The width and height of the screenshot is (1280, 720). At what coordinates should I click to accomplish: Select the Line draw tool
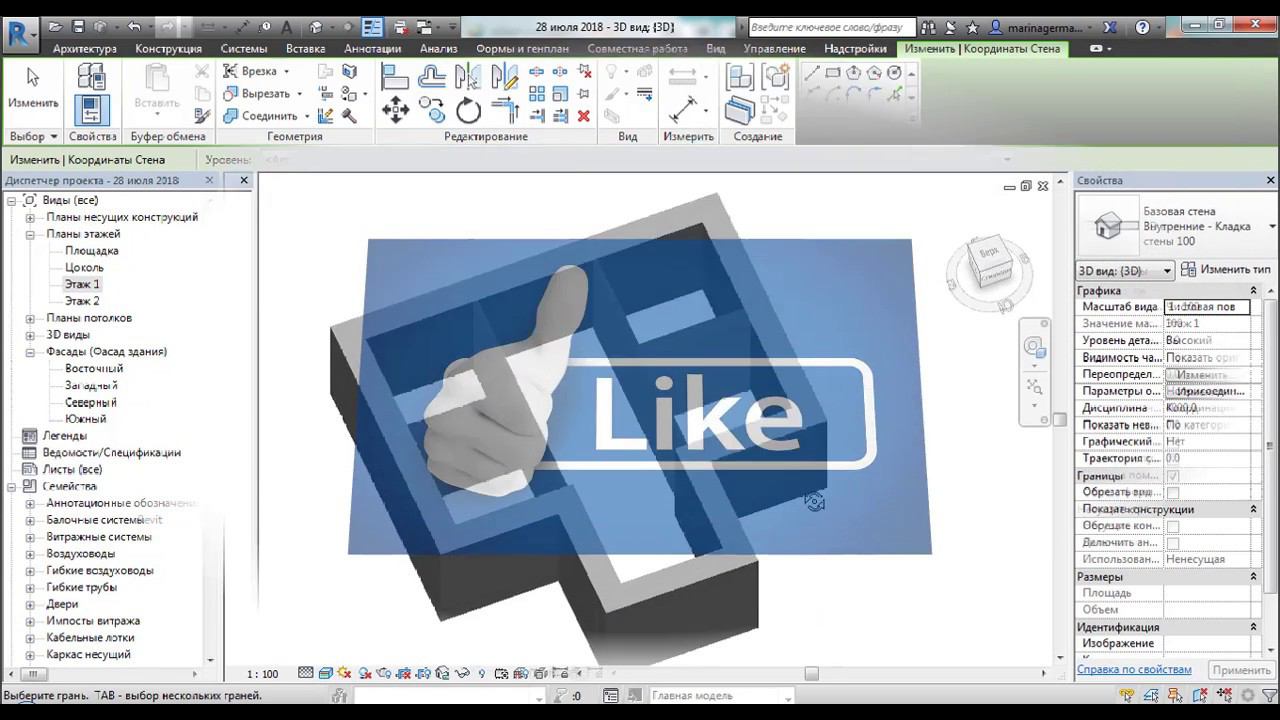click(812, 72)
